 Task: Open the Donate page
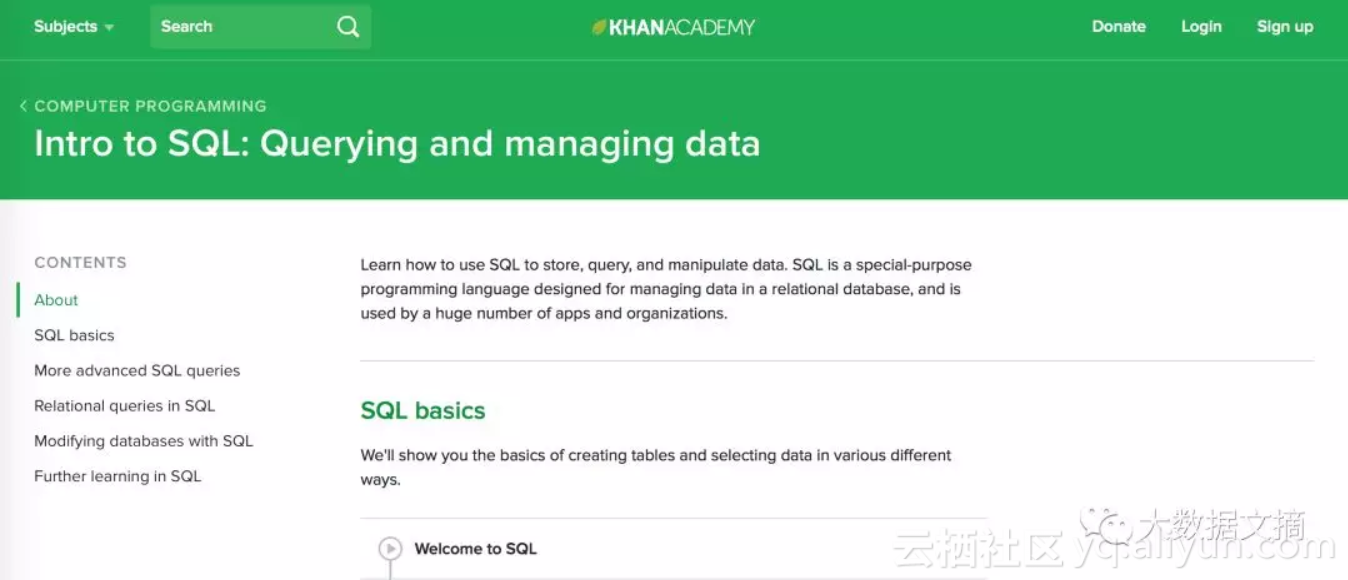coord(1118,27)
